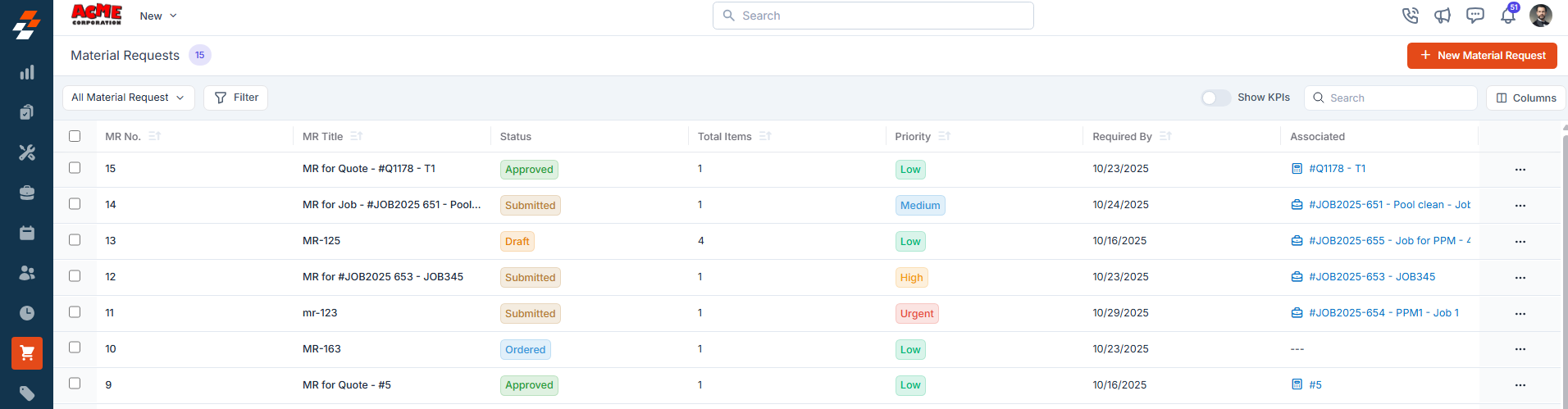Check the box for MR No. 15
Image resolution: width=1568 pixels, height=409 pixels.
pyautogui.click(x=75, y=167)
